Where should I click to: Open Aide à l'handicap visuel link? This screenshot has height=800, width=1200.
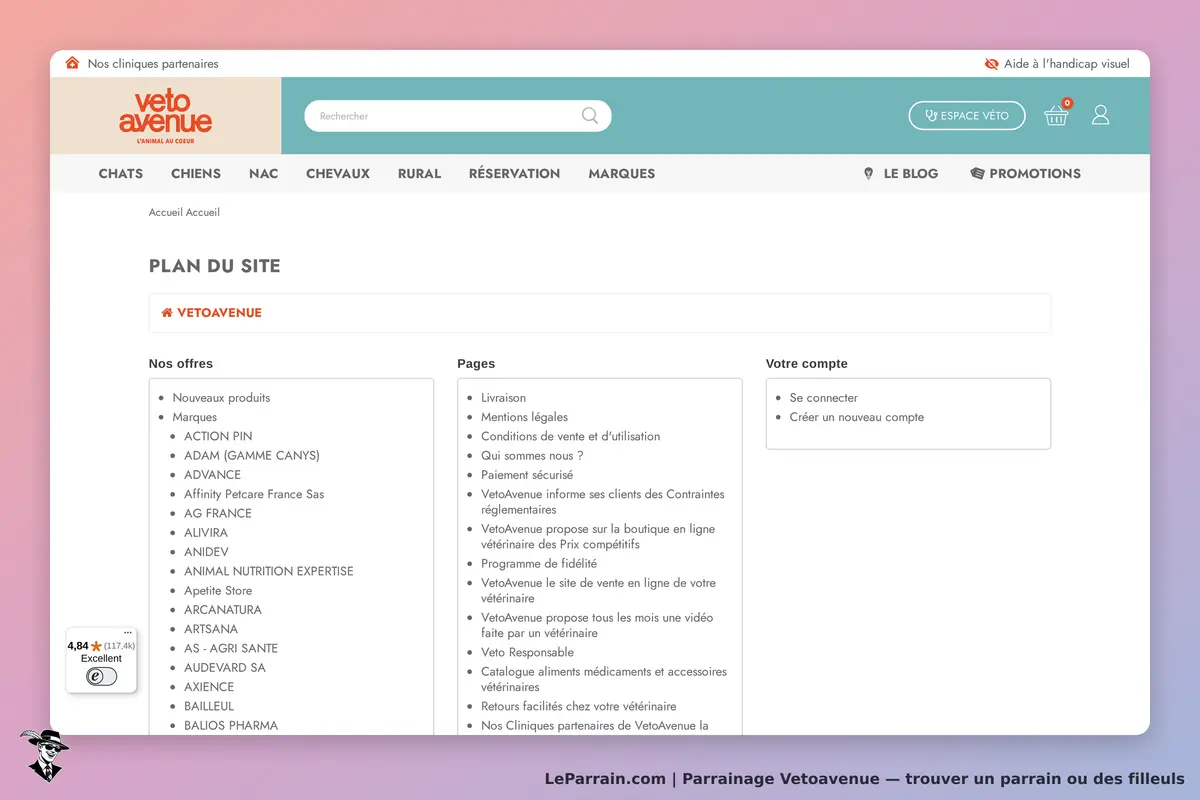[1067, 64]
